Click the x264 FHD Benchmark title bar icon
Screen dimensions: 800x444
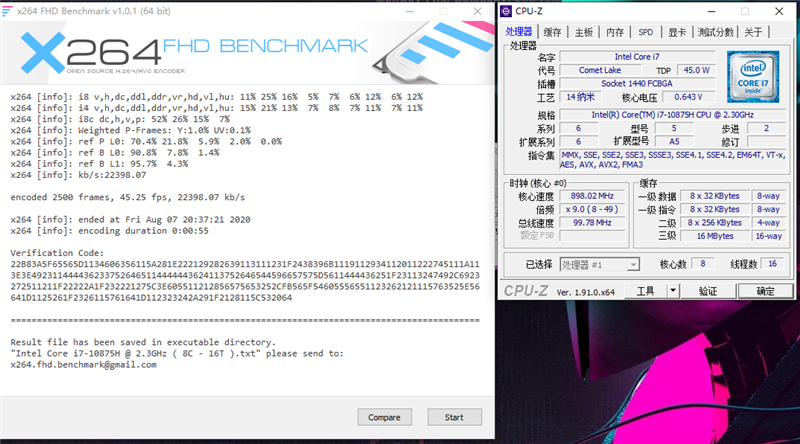tap(7, 11)
